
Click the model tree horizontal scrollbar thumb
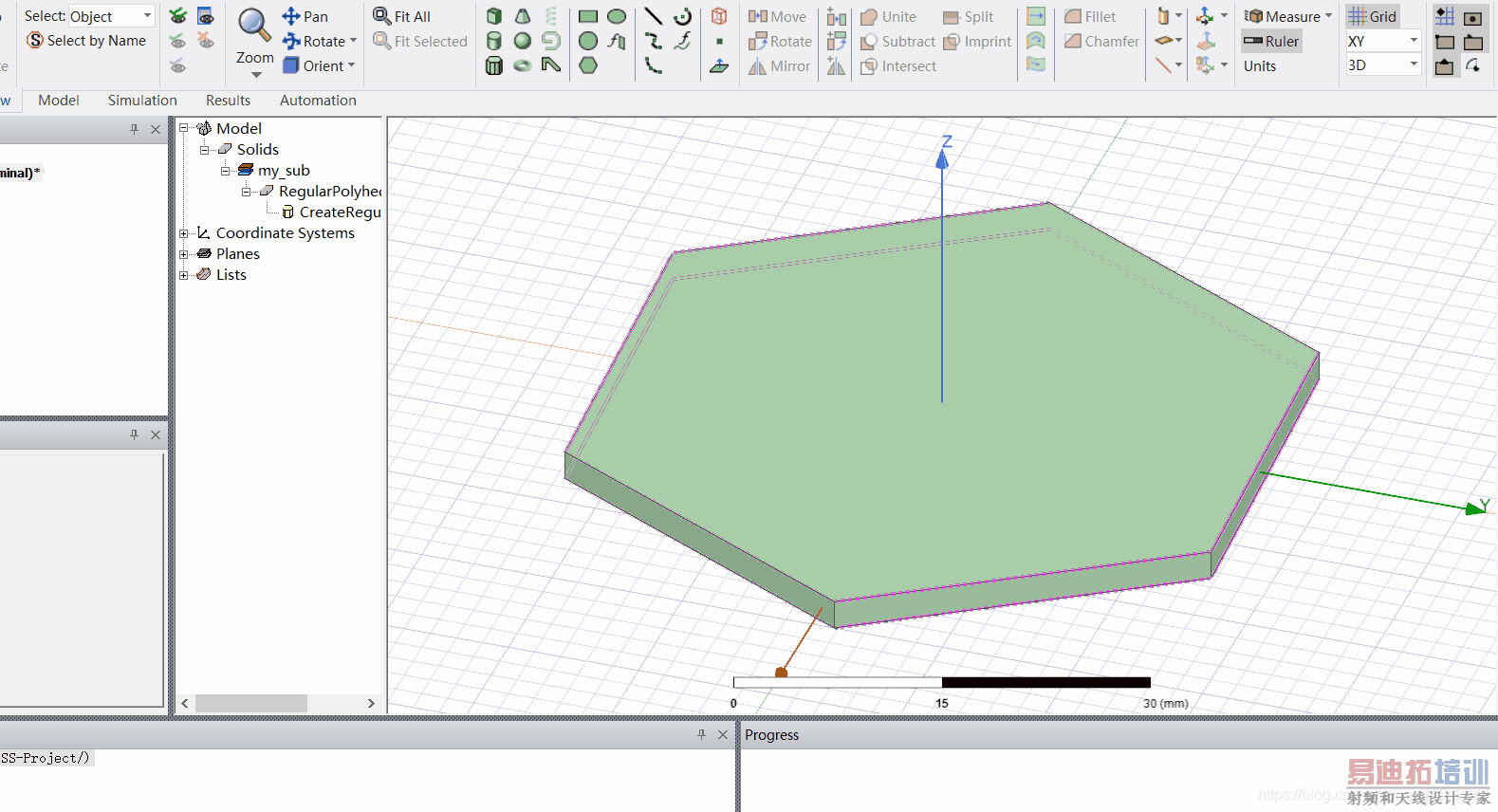point(251,703)
